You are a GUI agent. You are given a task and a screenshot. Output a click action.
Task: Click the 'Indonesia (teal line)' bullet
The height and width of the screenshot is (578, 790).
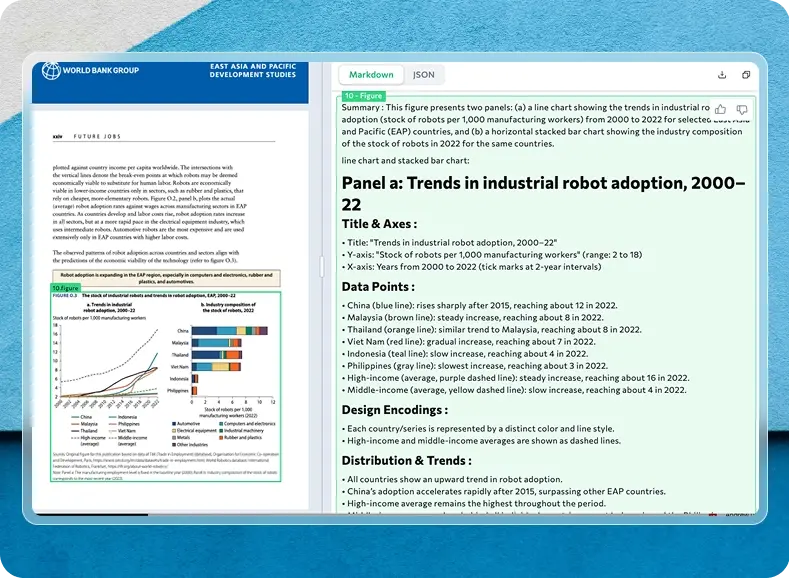tap(465, 354)
